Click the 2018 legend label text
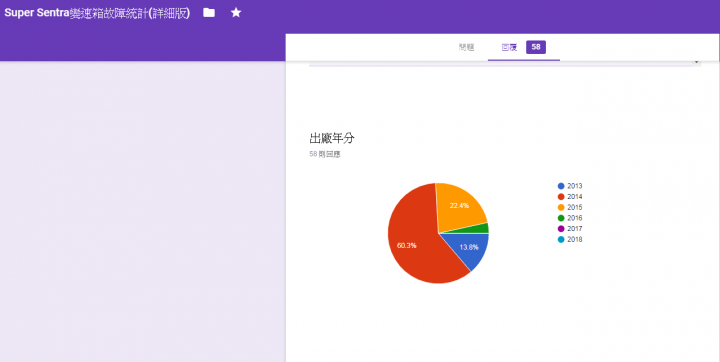The height and width of the screenshot is (362, 720). tap(575, 239)
